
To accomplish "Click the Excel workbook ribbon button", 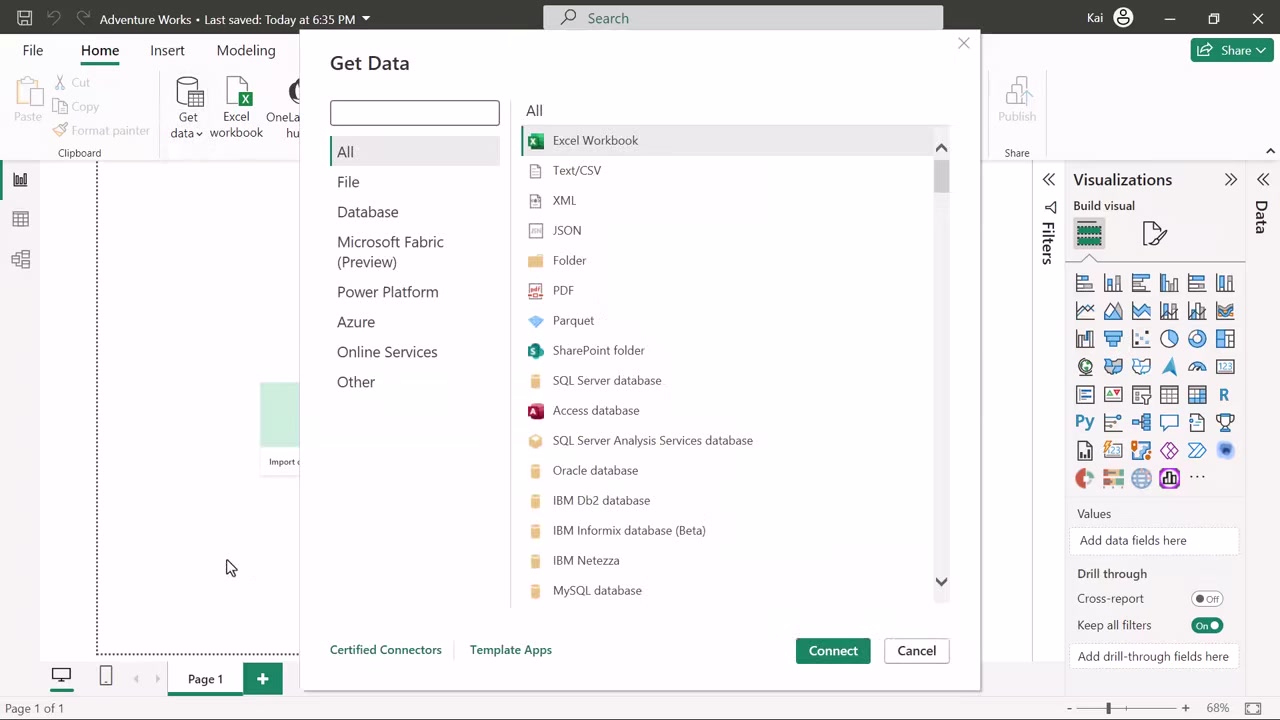I will pos(237,108).
